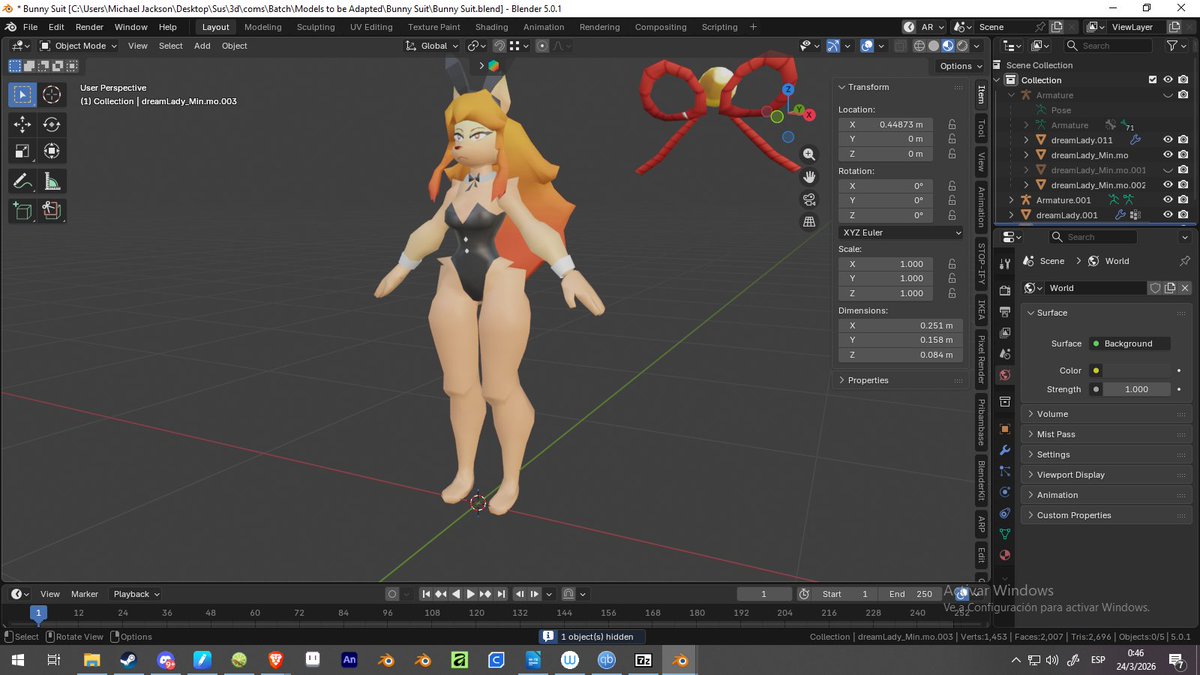Click the End frame field
The height and width of the screenshot is (675, 1200).
tap(908, 594)
